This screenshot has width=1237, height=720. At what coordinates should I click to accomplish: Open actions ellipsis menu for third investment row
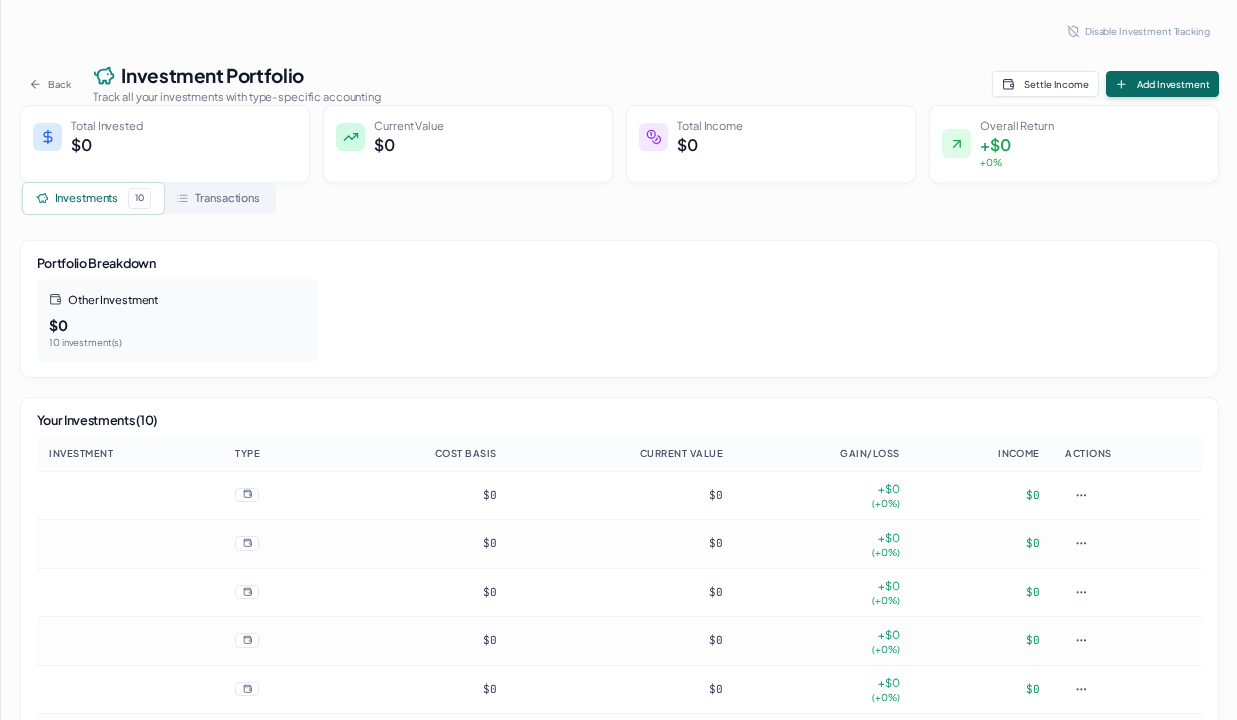tap(1081, 592)
